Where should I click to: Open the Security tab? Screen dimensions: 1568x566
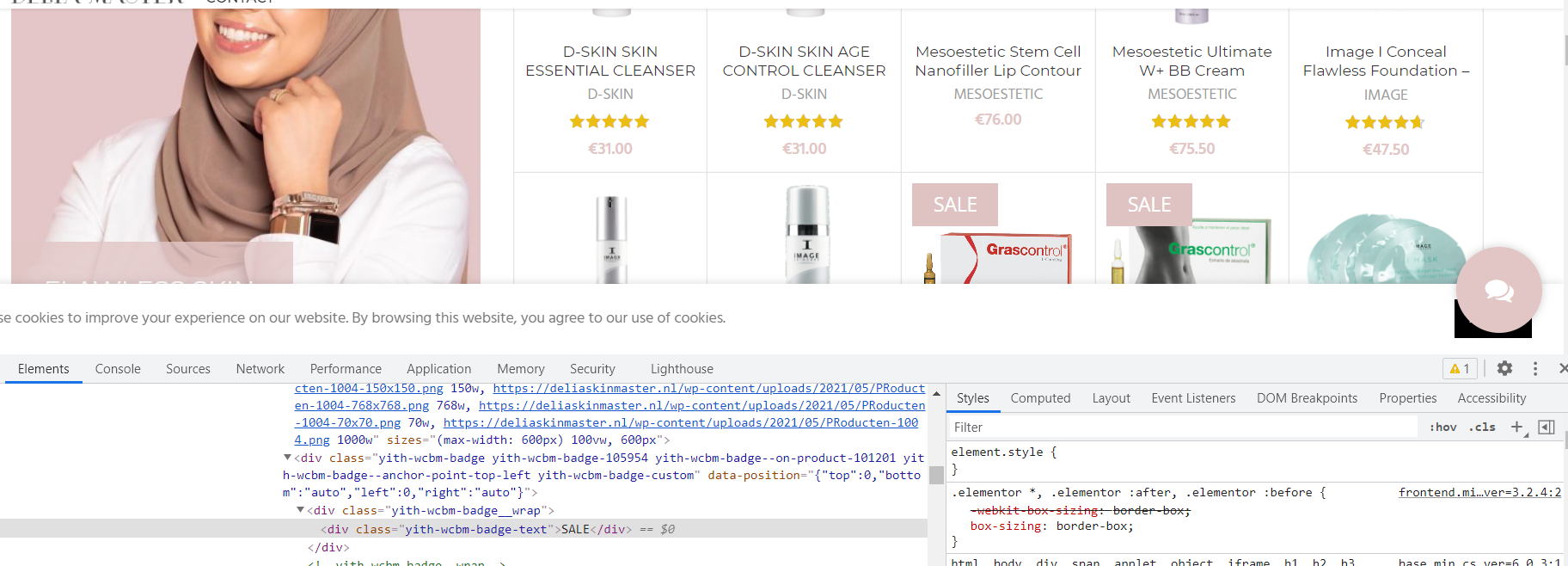[592, 368]
